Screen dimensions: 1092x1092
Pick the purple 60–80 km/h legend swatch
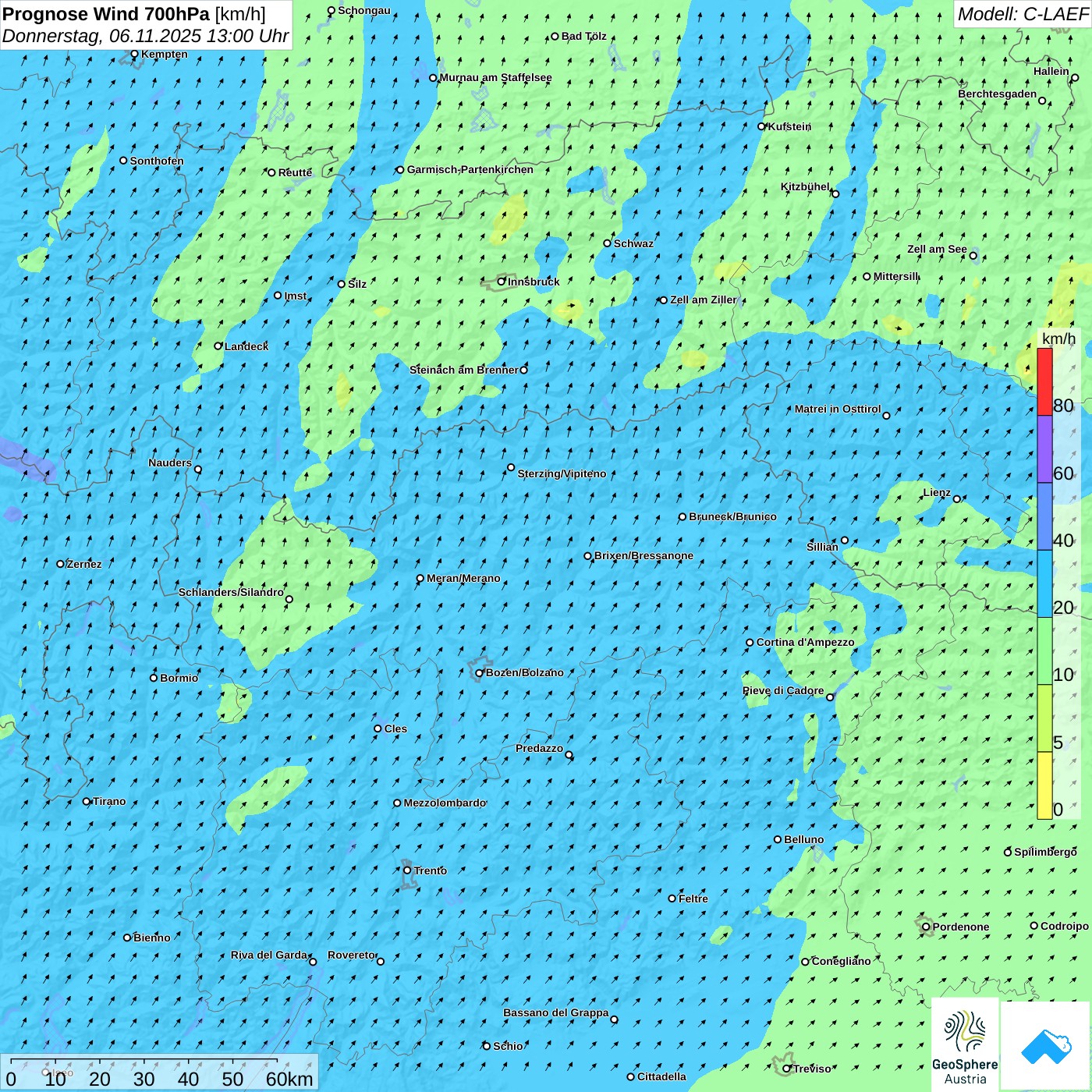[1044, 449]
